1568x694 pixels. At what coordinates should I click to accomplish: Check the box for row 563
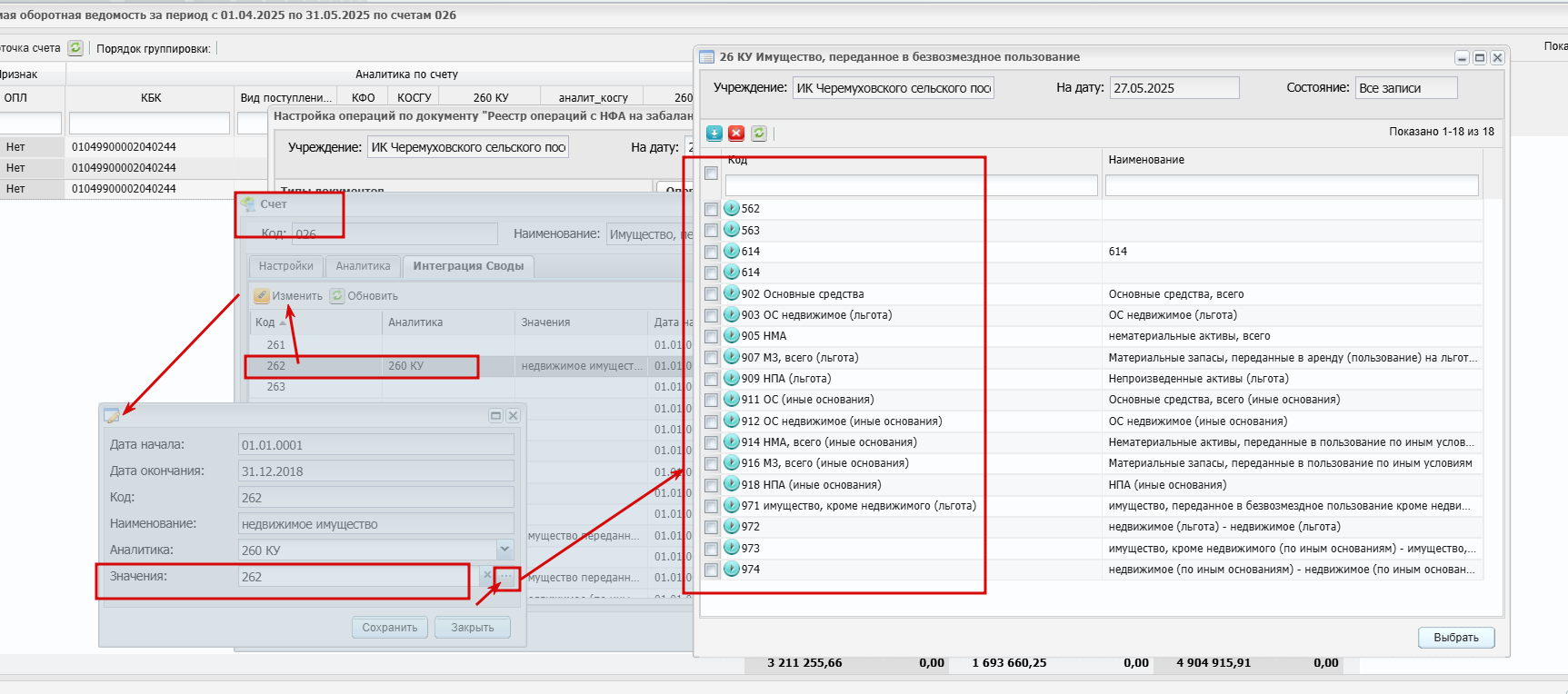tap(711, 231)
